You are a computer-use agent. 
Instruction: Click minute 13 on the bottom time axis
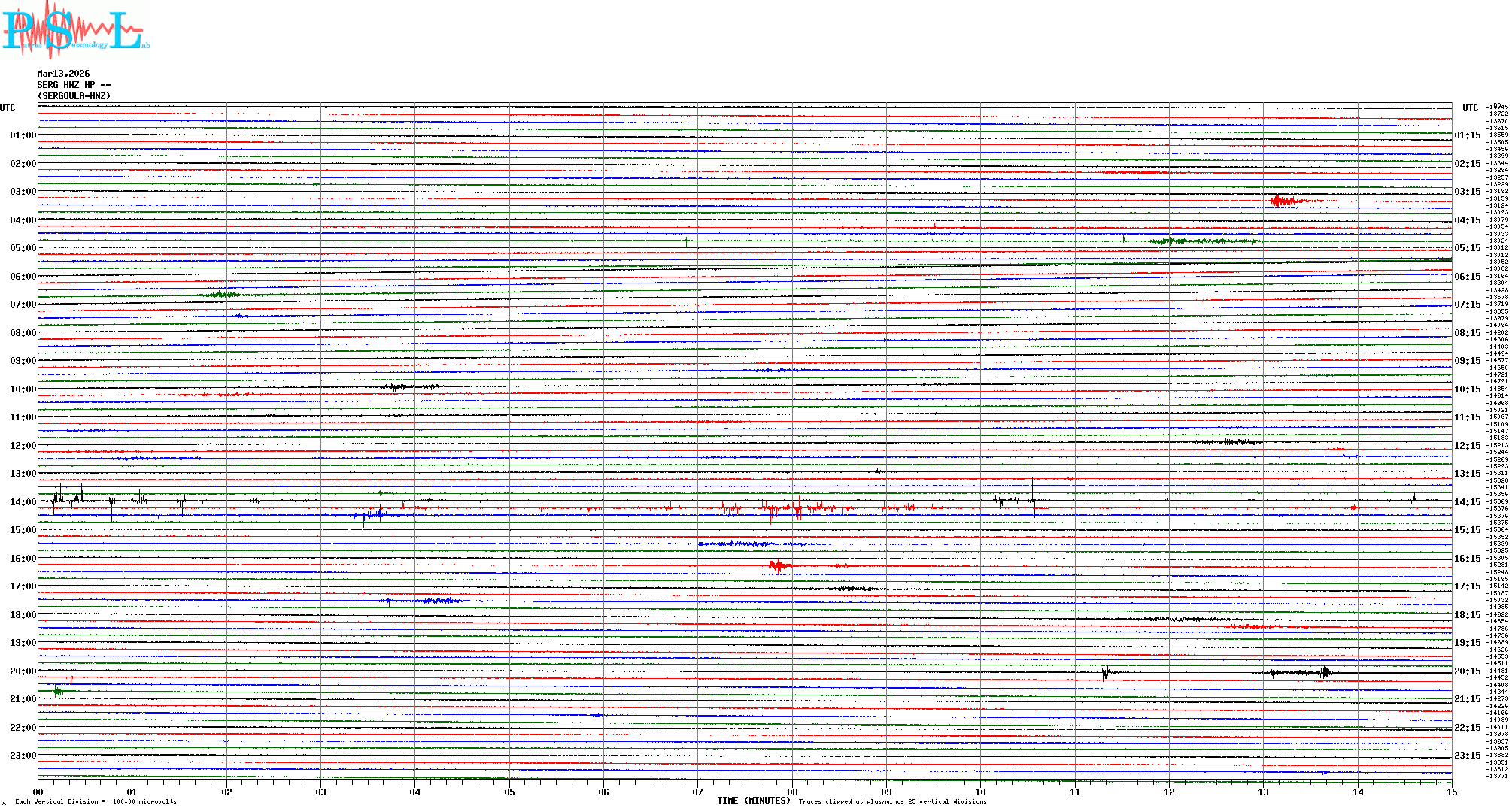pyautogui.click(x=1263, y=792)
